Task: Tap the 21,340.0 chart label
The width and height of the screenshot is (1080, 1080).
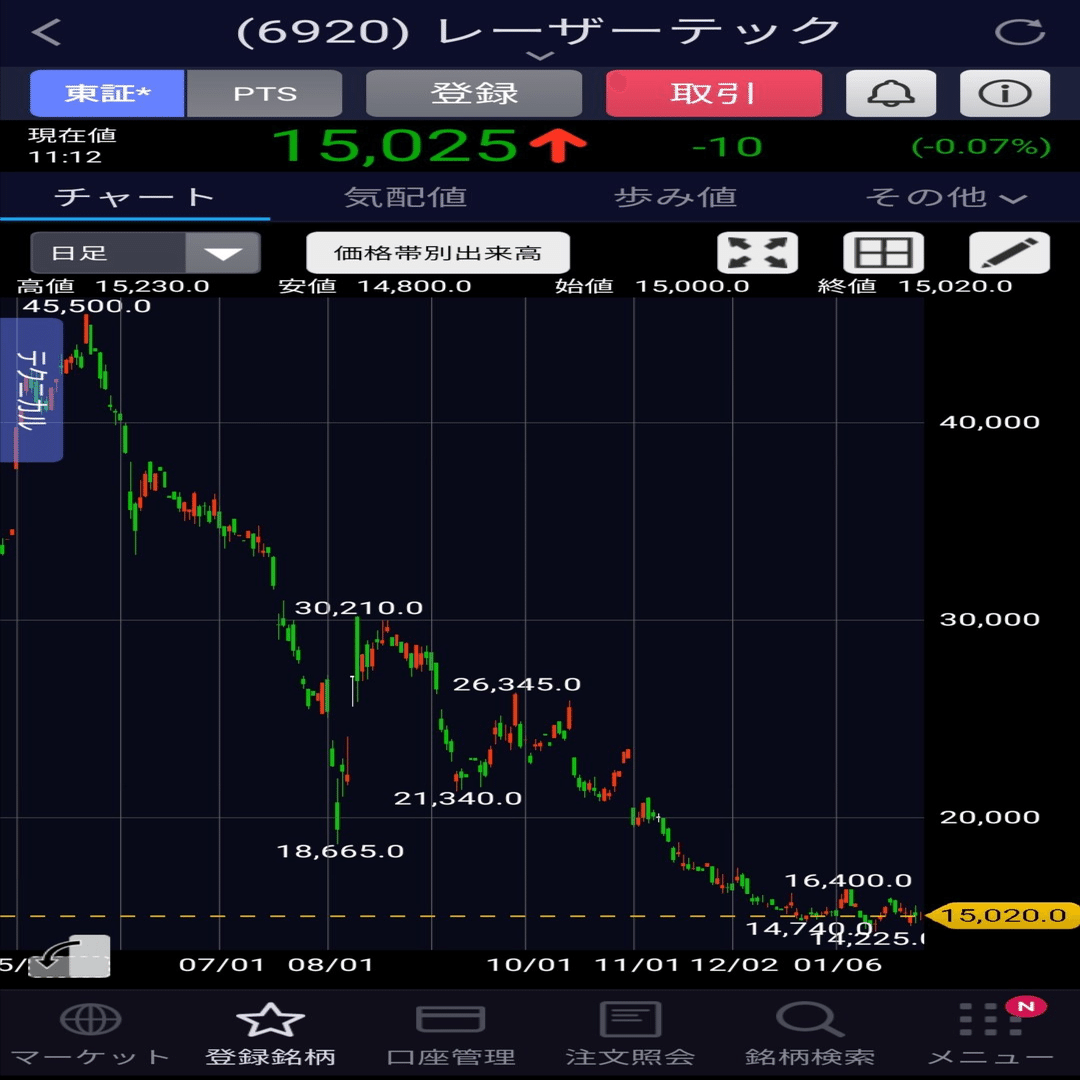Action: point(457,798)
